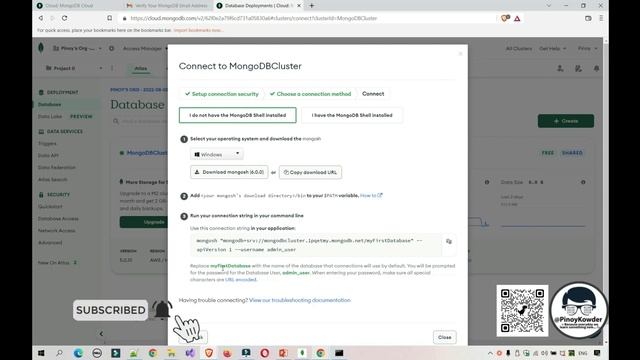The height and width of the screenshot is (360, 640).
Task: Copy the mongosh connection string with copy icon
Action: (x=449, y=241)
